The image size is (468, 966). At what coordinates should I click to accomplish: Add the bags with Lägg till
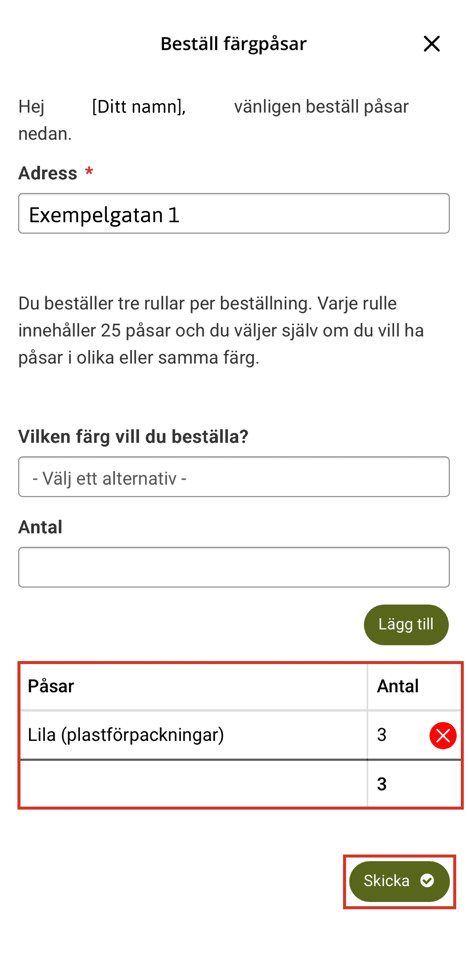pyautogui.click(x=406, y=625)
